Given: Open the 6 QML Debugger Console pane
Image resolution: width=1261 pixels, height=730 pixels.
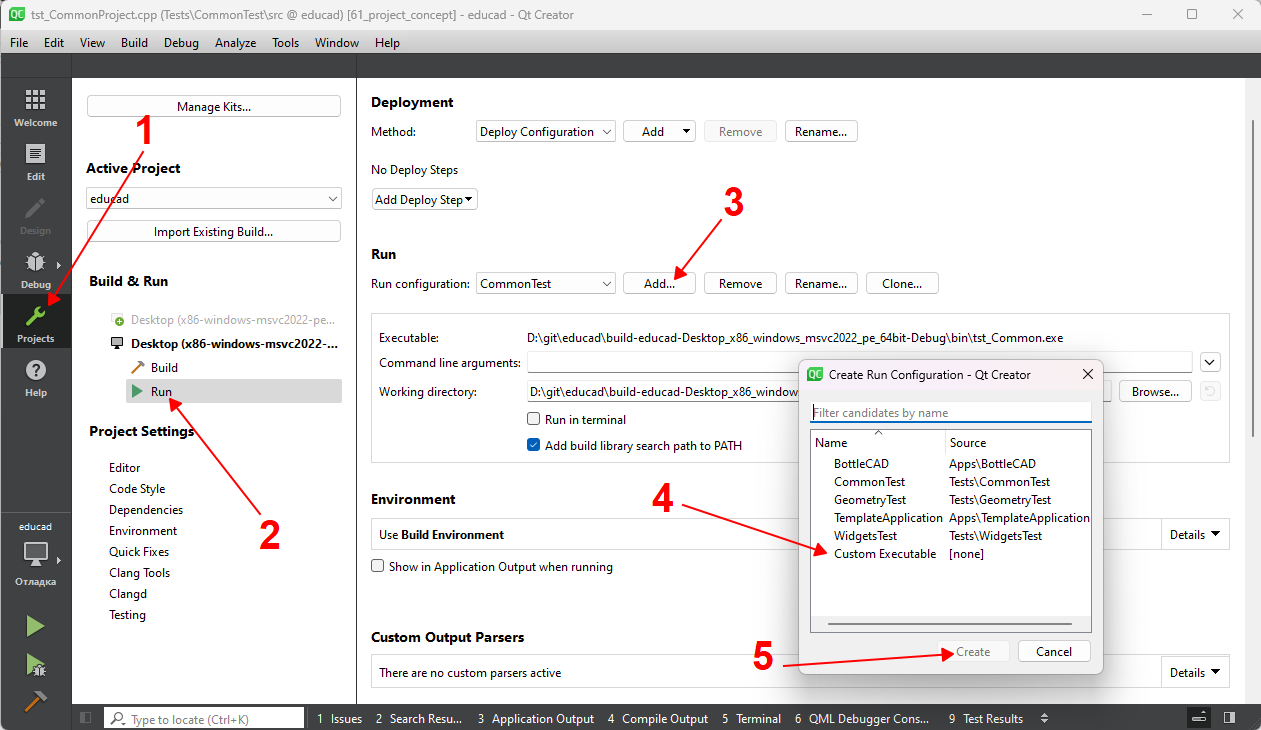Looking at the screenshot, I should coord(862,719).
